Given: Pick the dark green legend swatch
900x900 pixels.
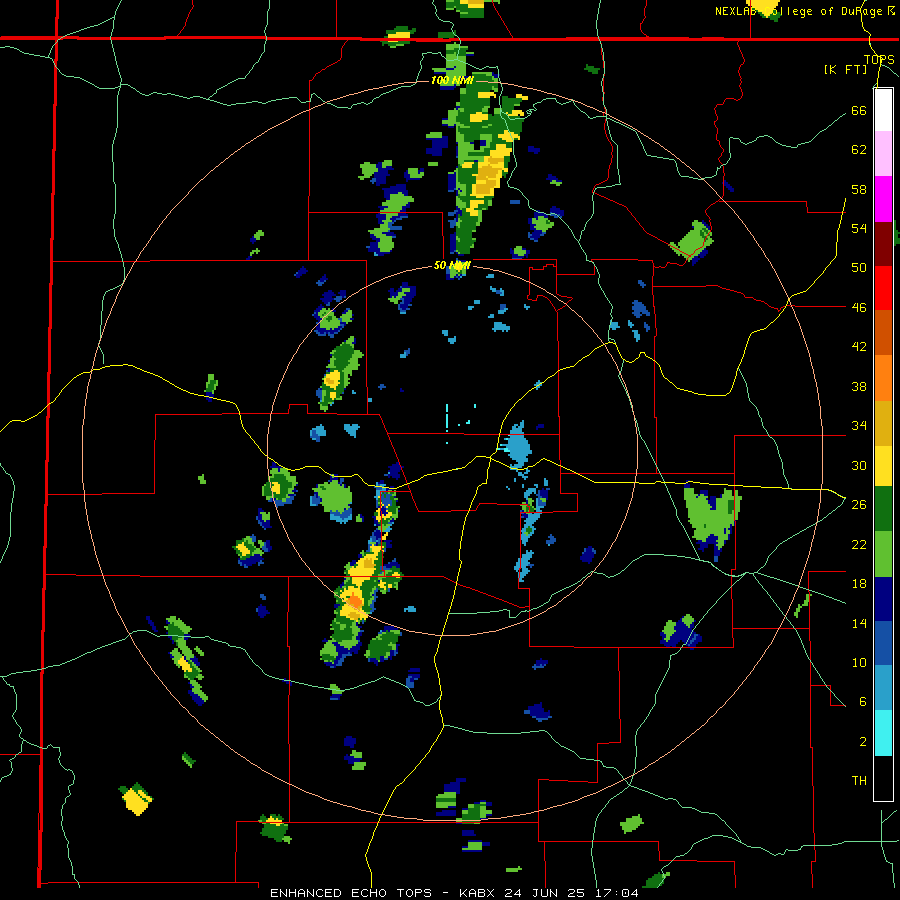Looking at the screenshot, I should (883, 509).
